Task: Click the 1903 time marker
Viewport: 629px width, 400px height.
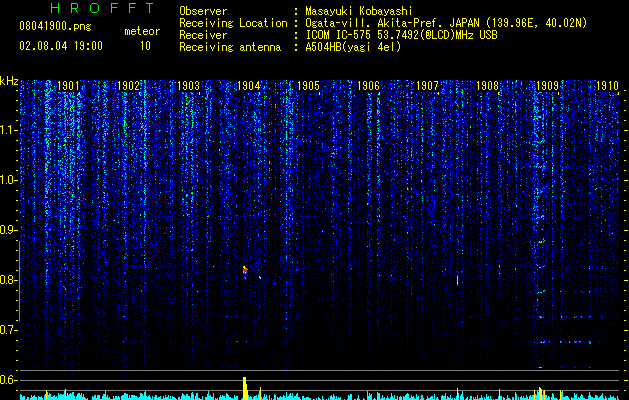Action: pos(189,85)
